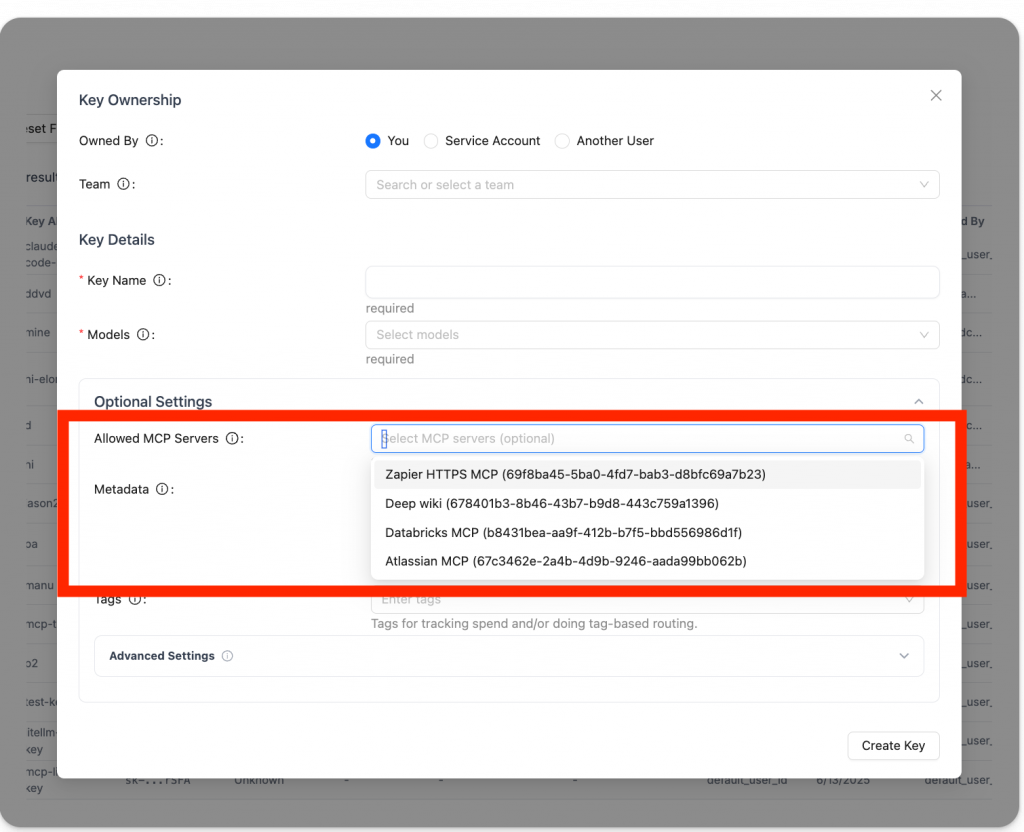Click the Models info icon
This screenshot has width=1024, height=832.
(x=142, y=334)
